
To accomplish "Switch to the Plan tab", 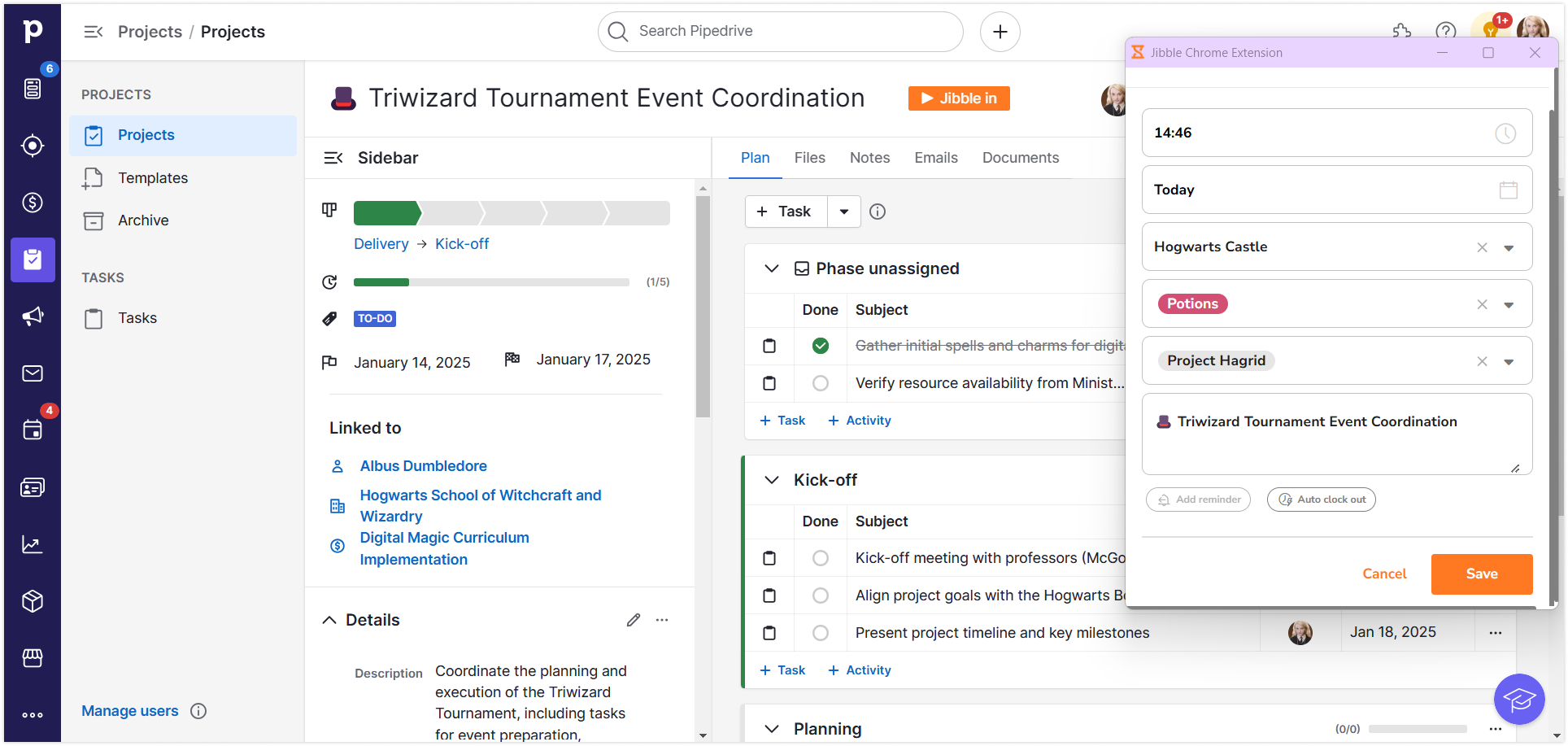I will click(x=755, y=158).
